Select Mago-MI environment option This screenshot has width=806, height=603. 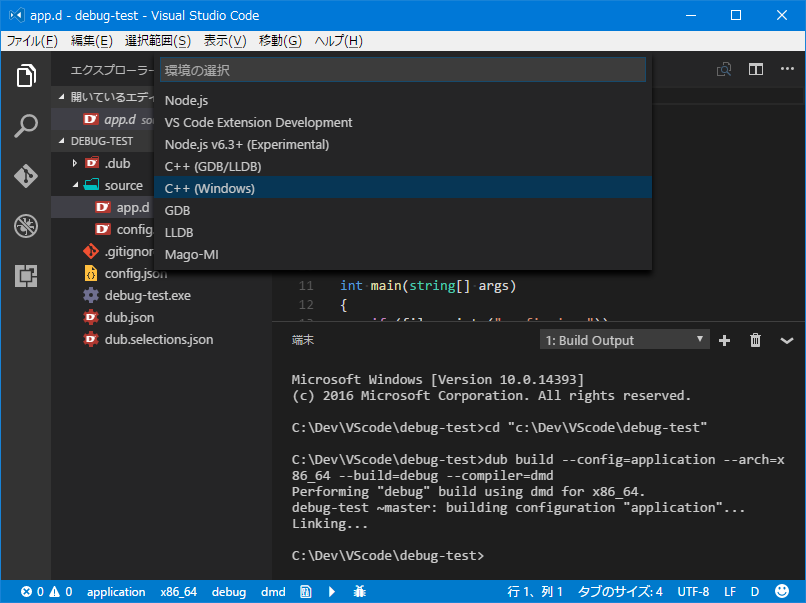(x=402, y=254)
